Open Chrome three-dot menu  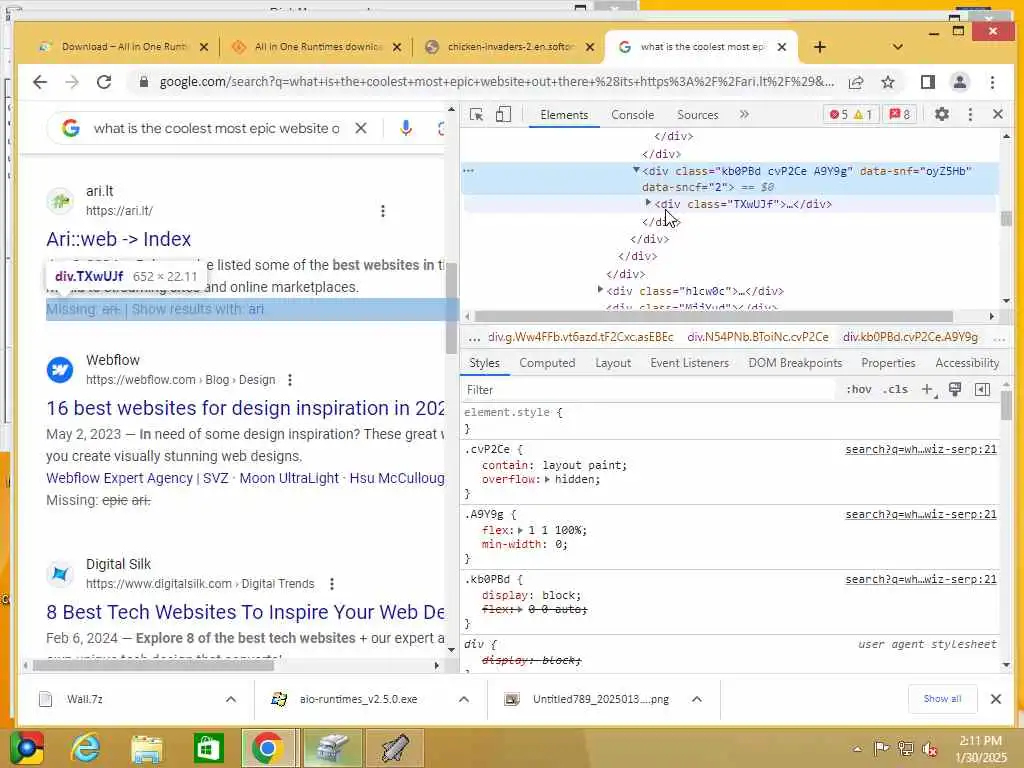(992, 82)
